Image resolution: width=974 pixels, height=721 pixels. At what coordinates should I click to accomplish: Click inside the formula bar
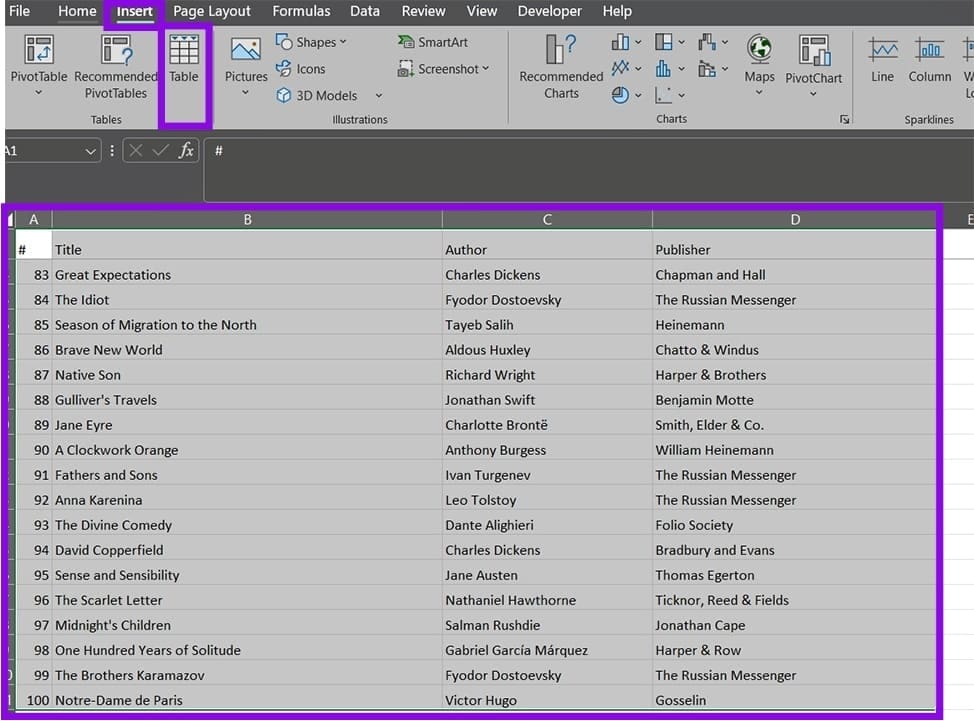(x=590, y=169)
